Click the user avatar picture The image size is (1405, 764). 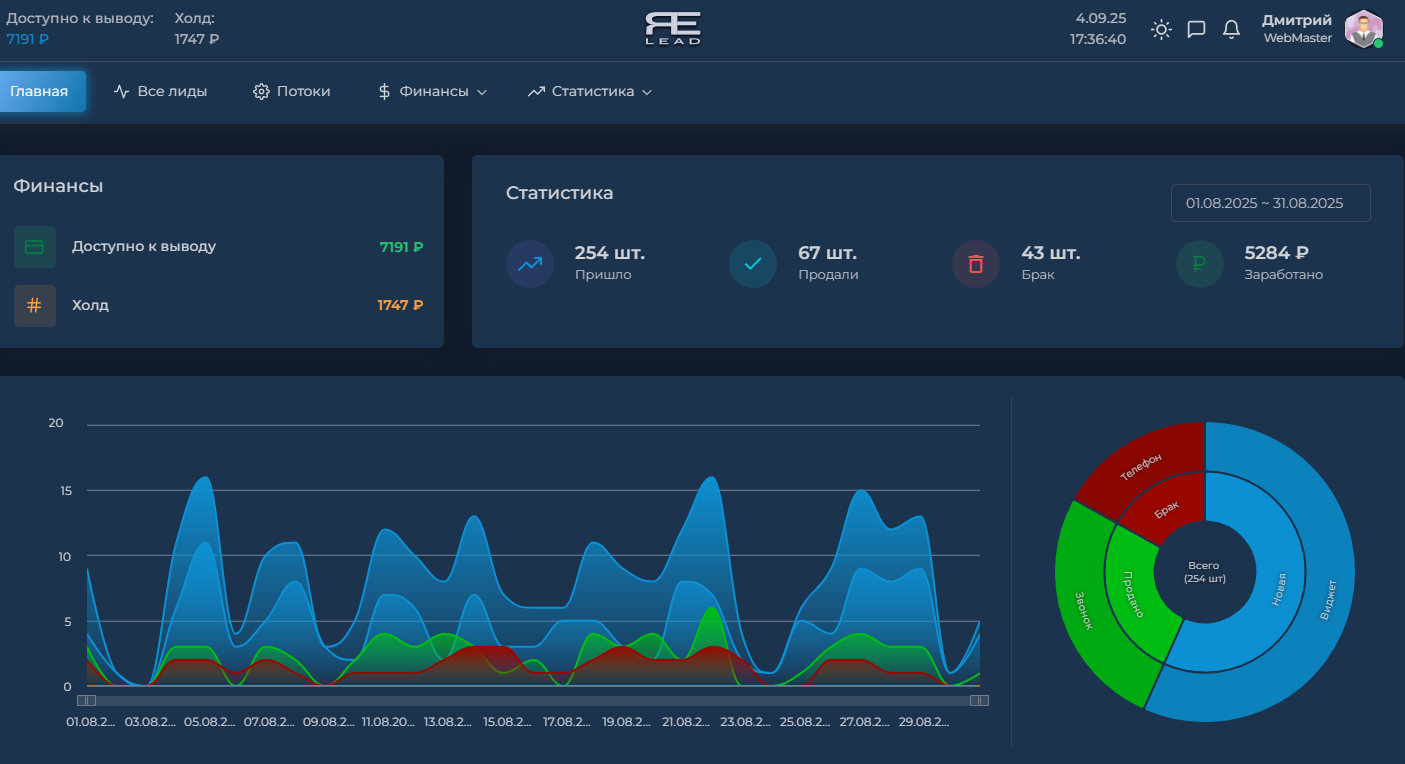point(1363,29)
